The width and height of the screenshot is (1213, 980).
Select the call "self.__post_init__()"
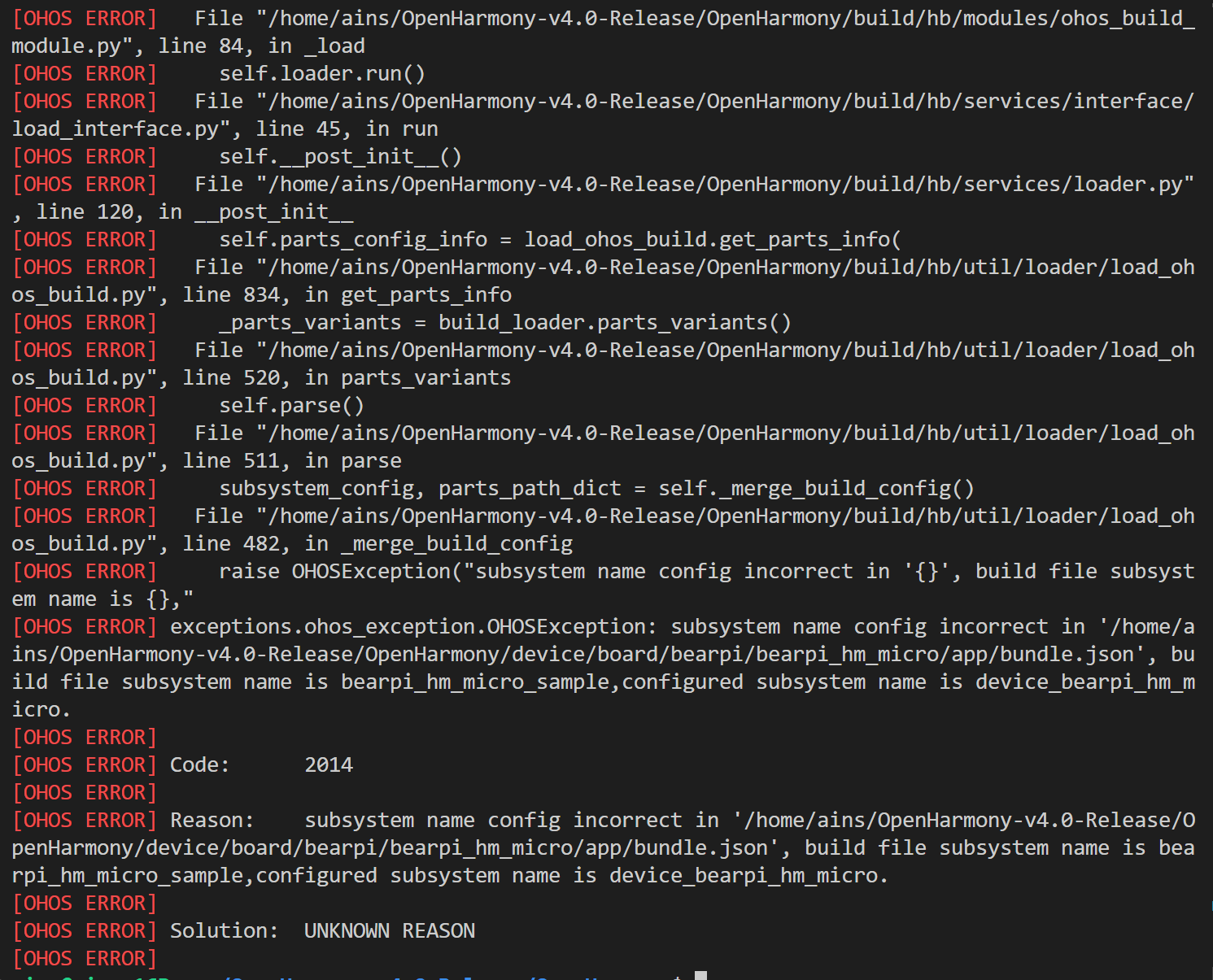coord(341,157)
